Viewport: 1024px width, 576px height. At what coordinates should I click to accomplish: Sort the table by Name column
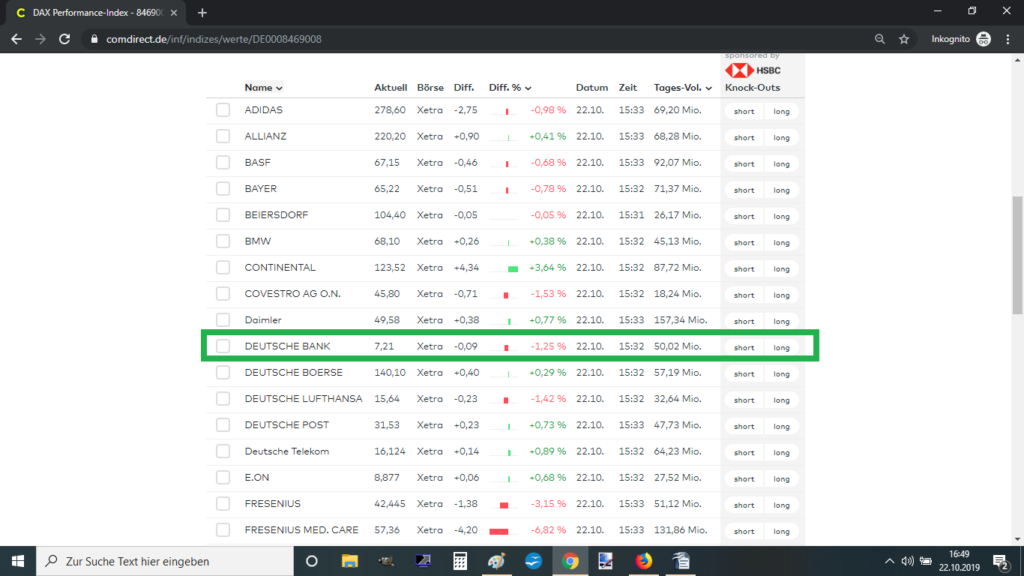(x=263, y=88)
